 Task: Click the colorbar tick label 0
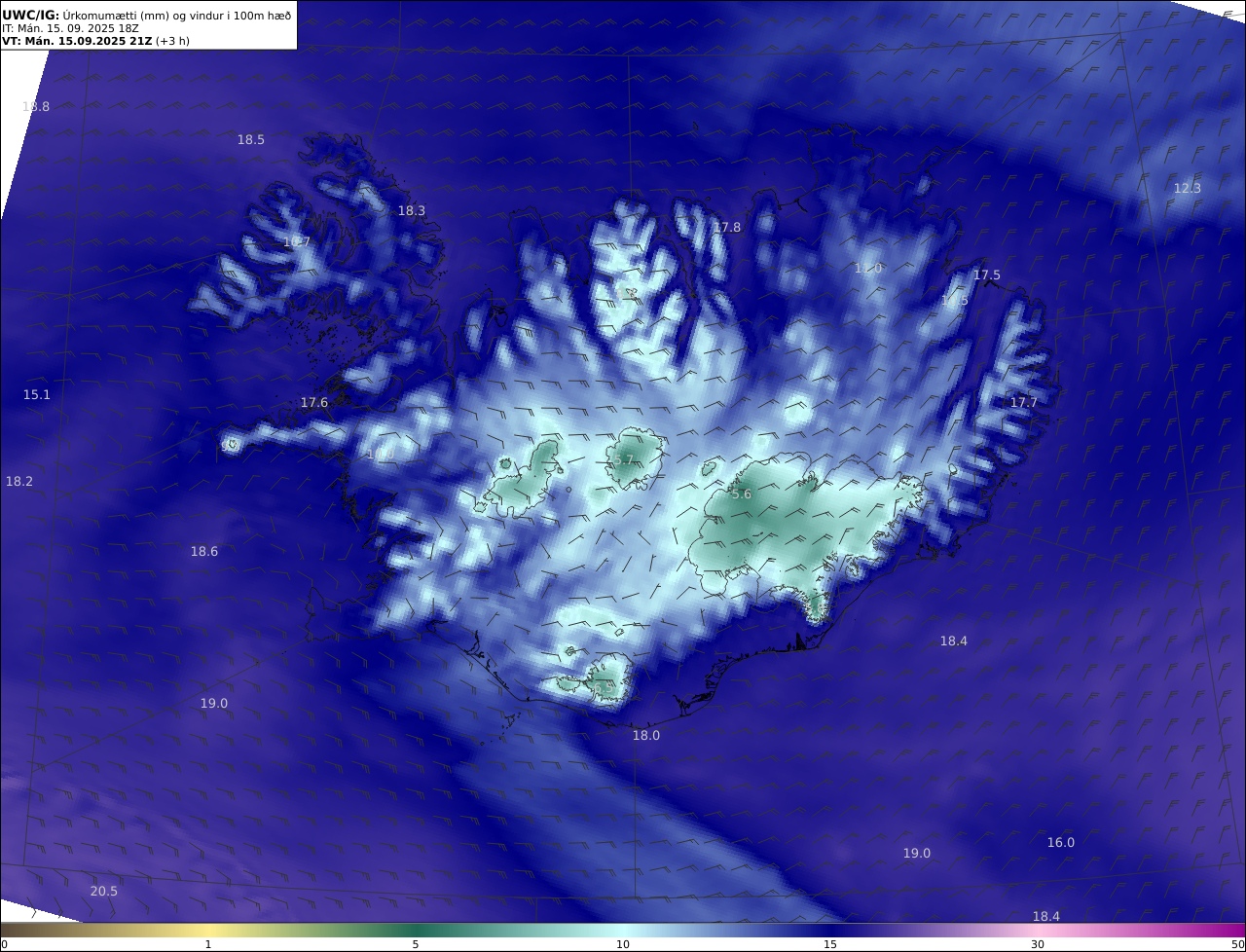(4, 945)
